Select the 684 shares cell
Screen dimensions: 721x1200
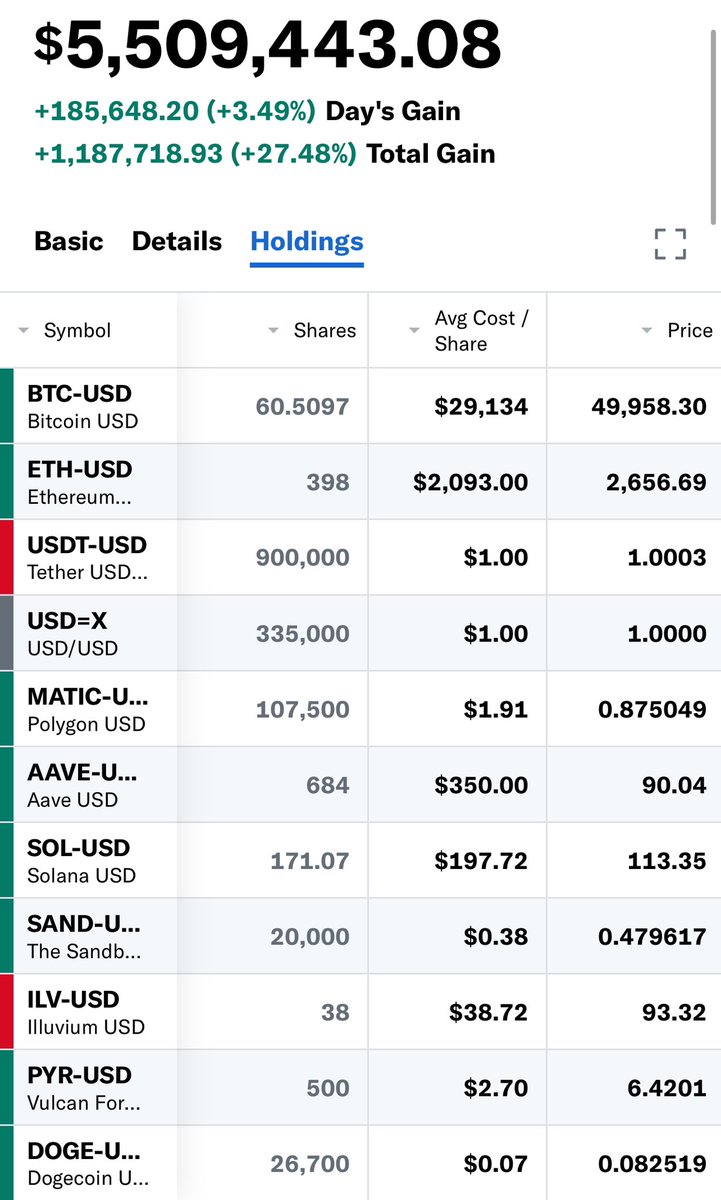tap(273, 786)
